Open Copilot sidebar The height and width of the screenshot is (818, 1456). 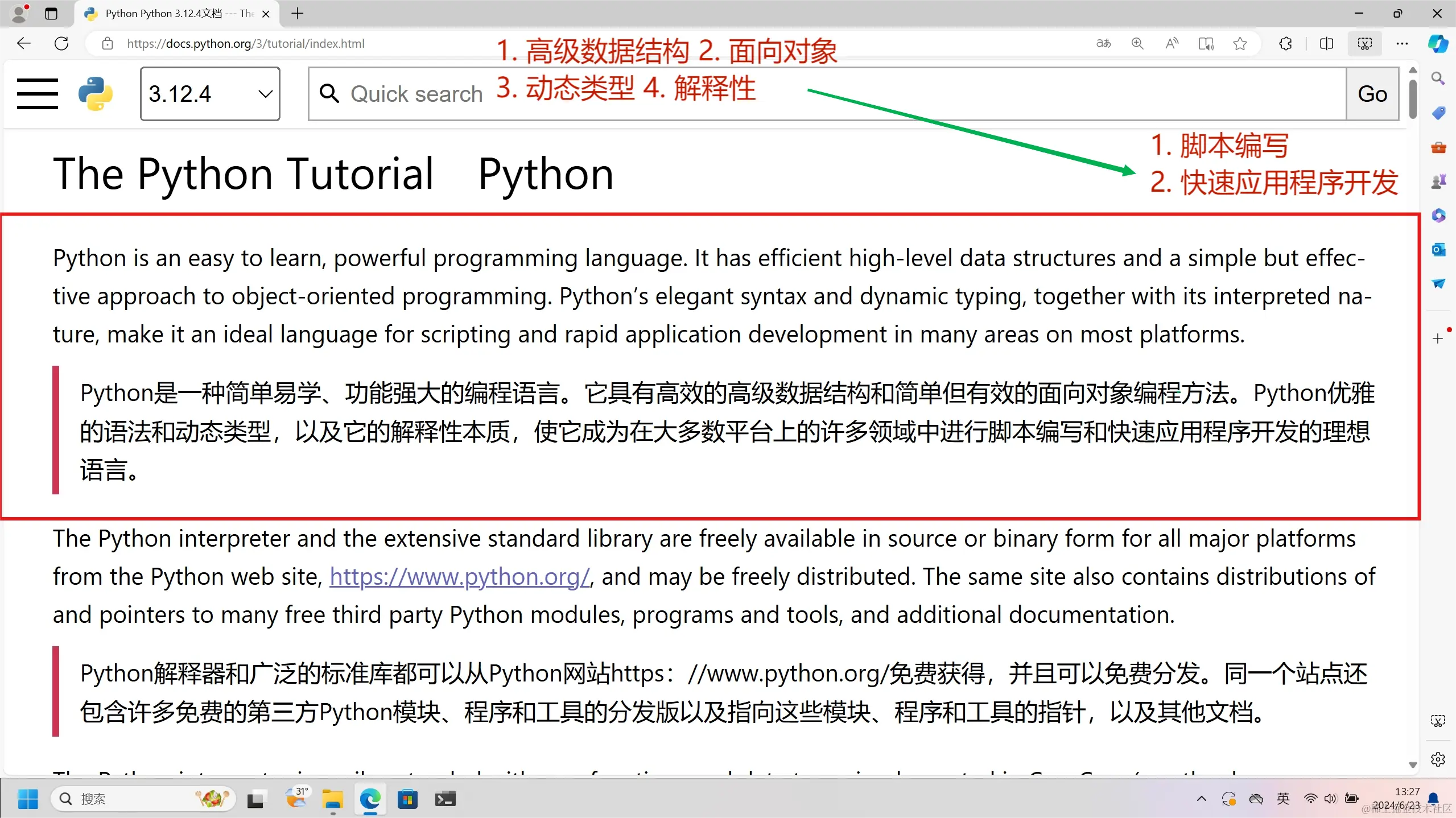coord(1438,44)
